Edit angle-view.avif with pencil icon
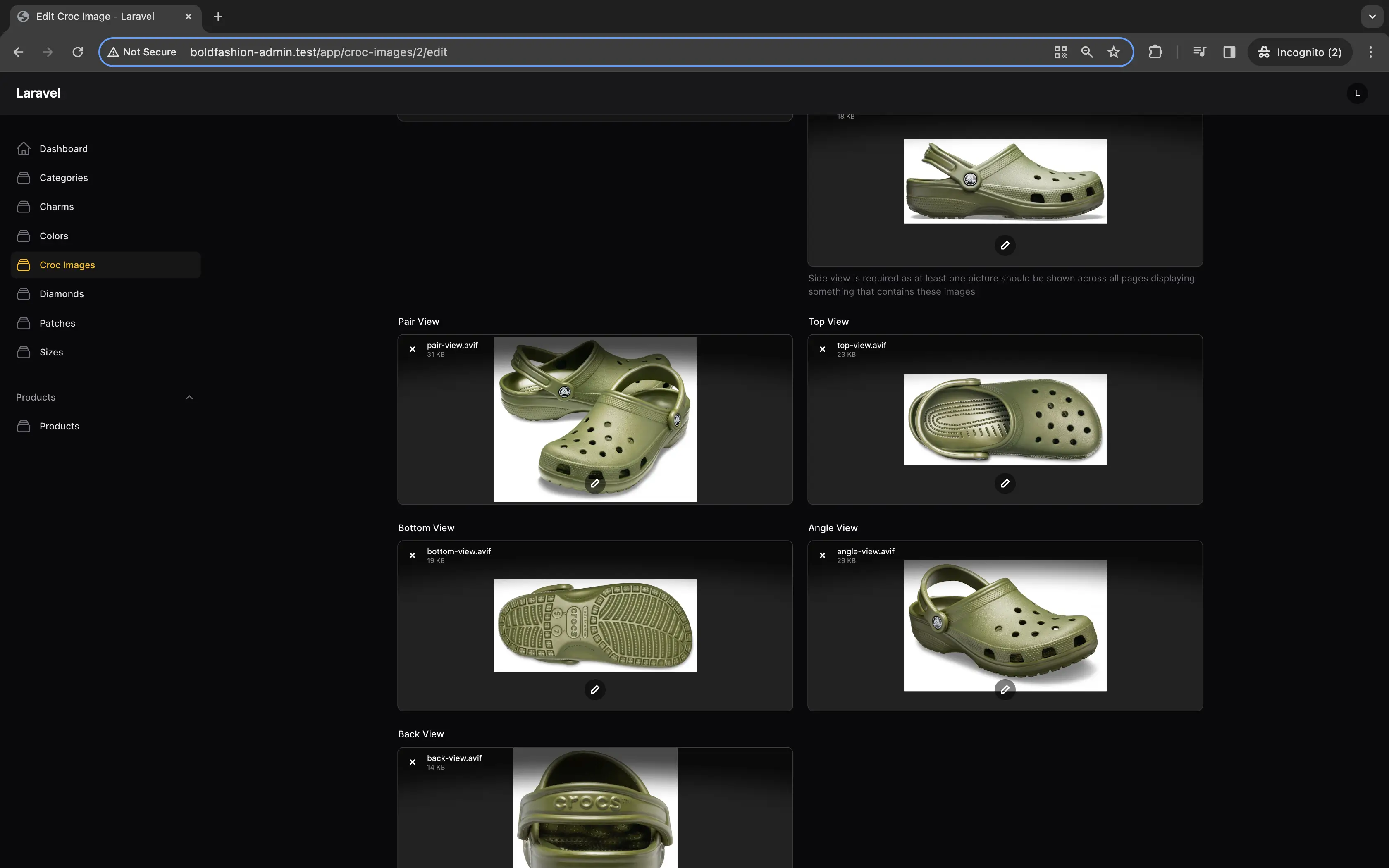This screenshot has height=868, width=1389. (x=1005, y=689)
